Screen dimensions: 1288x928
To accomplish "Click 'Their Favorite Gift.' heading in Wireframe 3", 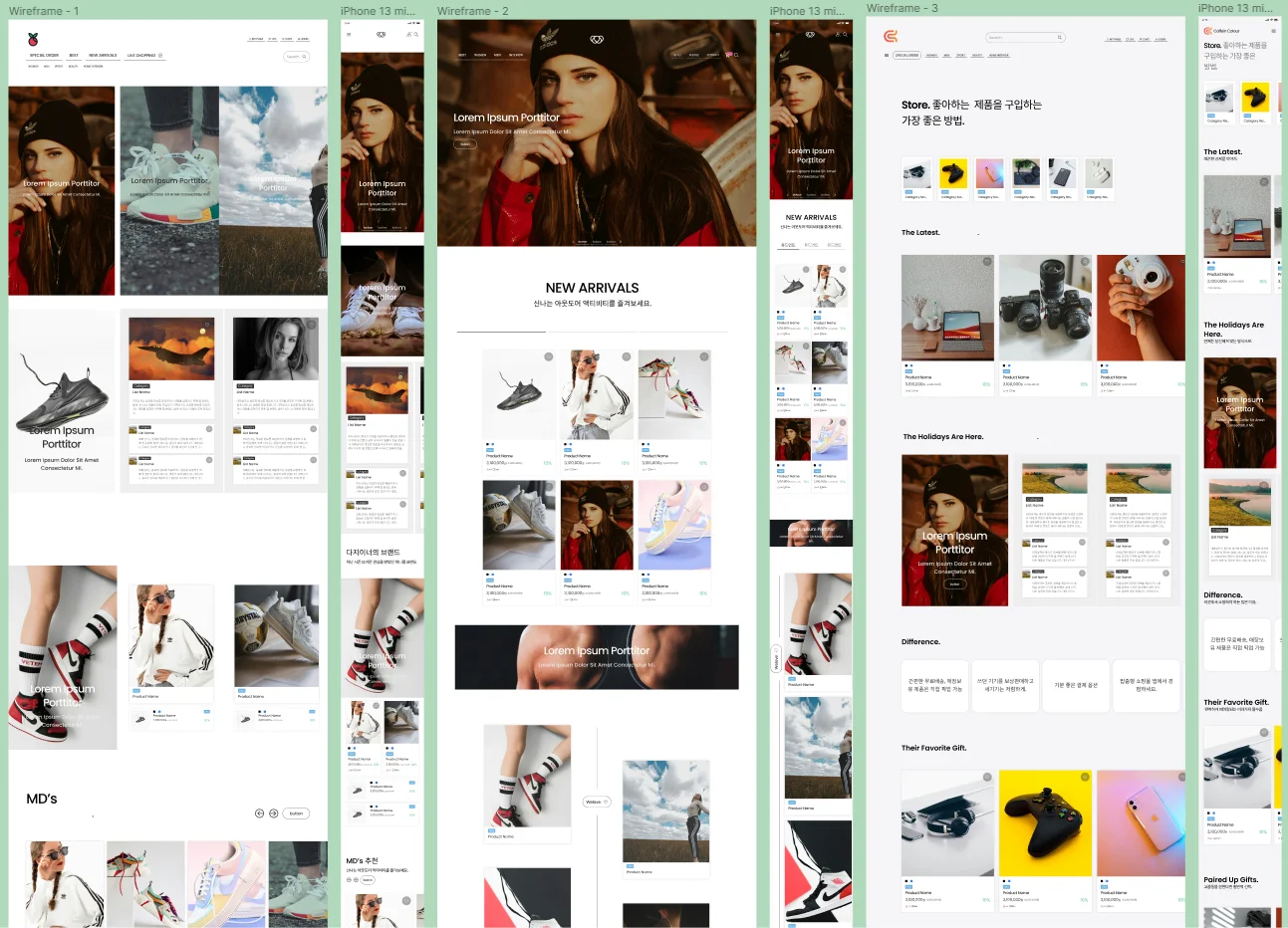I will coord(933,748).
